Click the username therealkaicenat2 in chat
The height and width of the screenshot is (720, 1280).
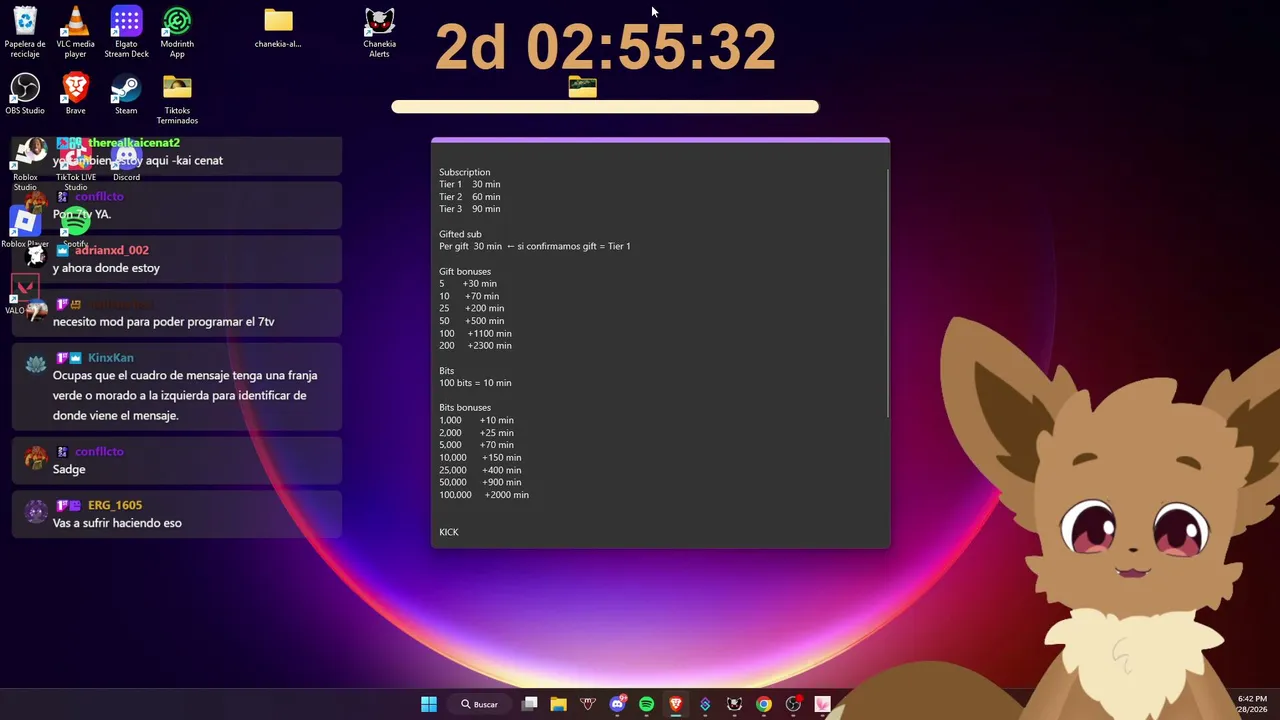click(x=134, y=143)
